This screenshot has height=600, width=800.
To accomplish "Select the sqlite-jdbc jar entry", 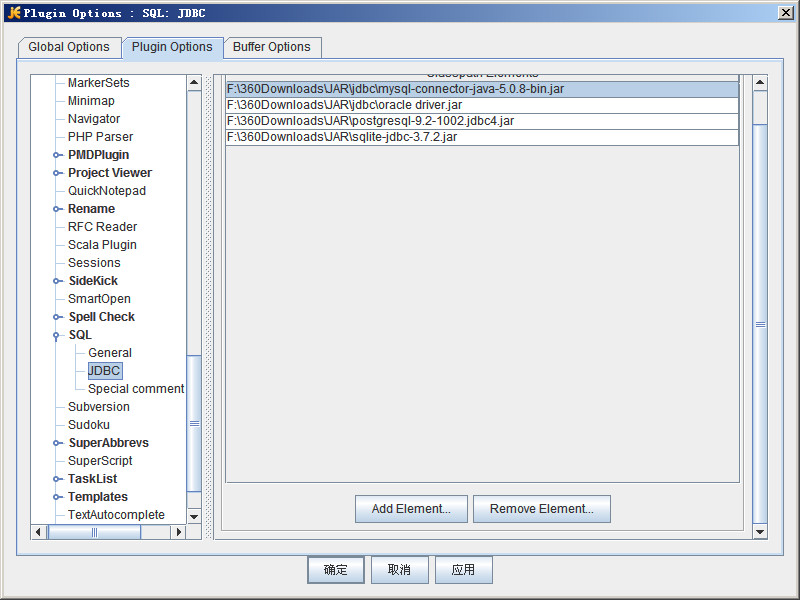I will (342, 137).
